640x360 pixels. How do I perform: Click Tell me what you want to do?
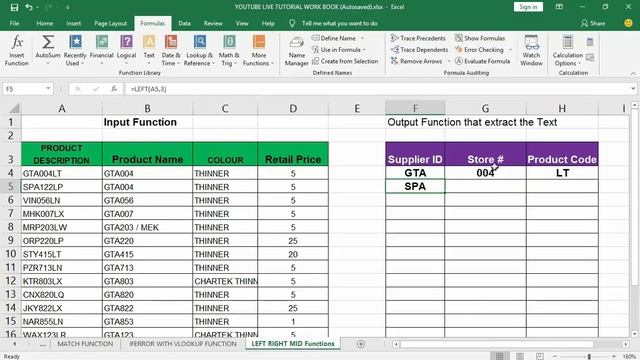(x=339, y=23)
